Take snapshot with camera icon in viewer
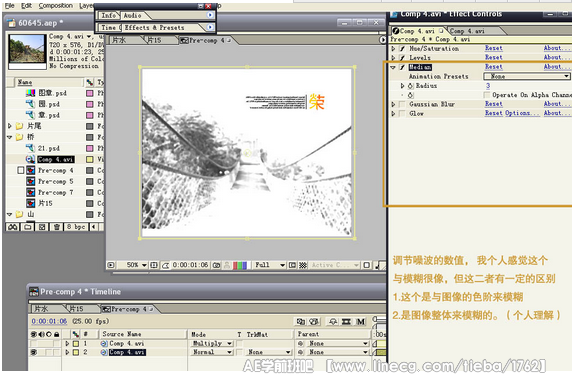The image size is (579, 383). pos(217,265)
